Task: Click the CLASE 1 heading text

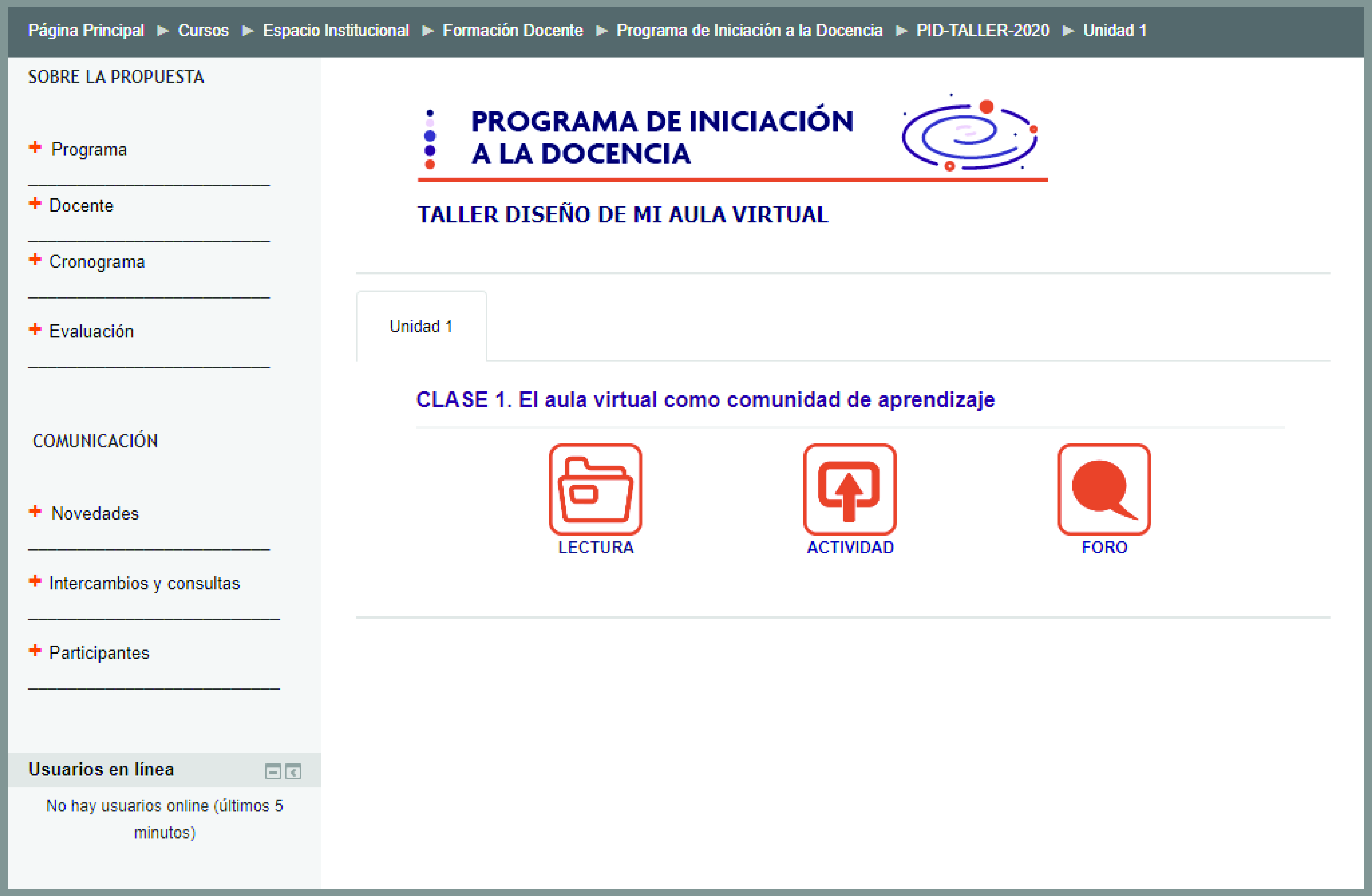Action: point(706,399)
